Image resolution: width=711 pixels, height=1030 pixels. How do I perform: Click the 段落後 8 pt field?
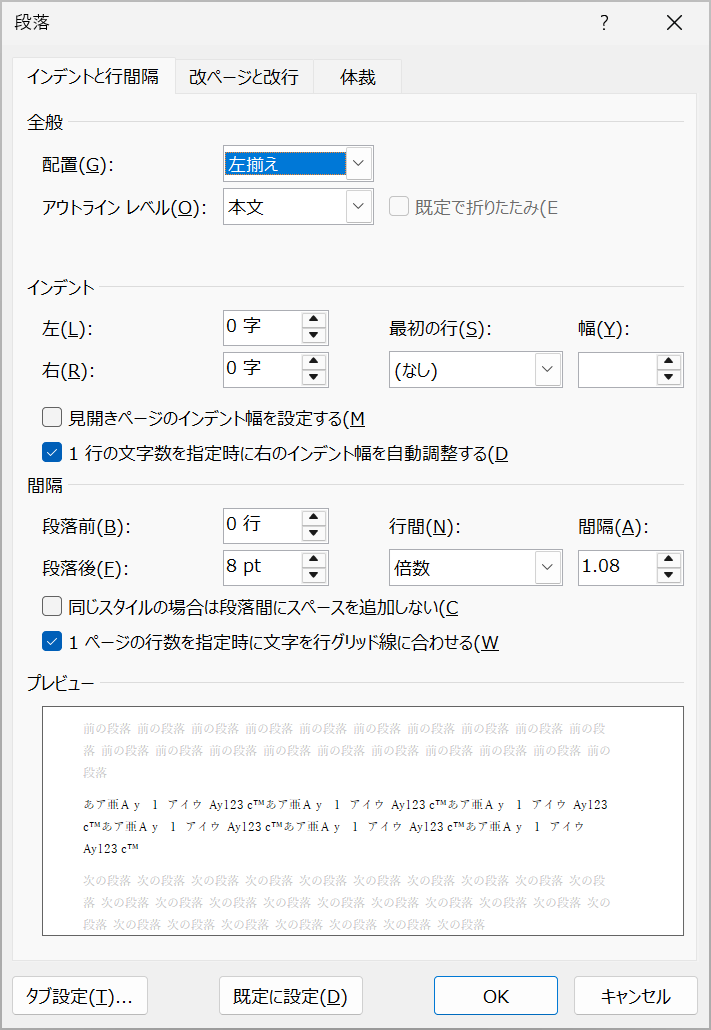[x=263, y=567]
